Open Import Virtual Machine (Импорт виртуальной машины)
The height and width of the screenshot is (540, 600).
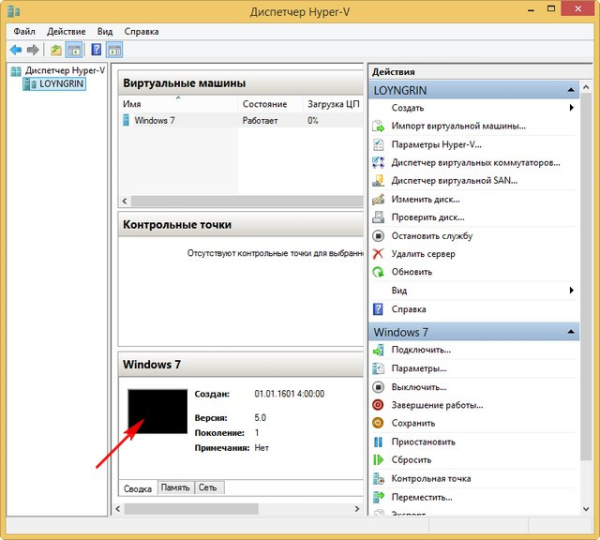coord(458,126)
